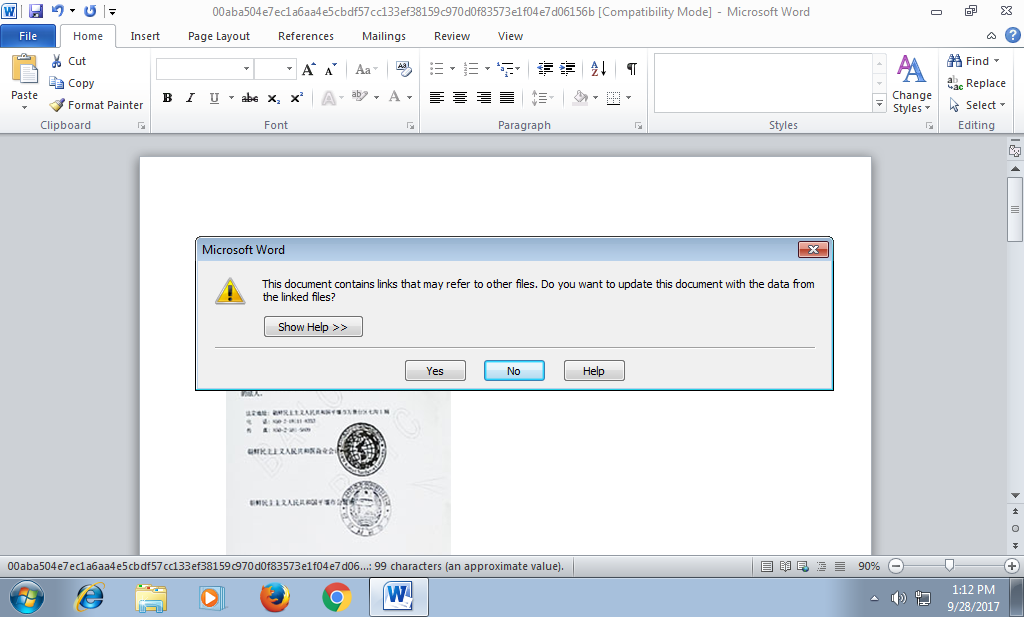The height and width of the screenshot is (617, 1024).
Task: Toggle Italic formatting
Action: (190, 98)
